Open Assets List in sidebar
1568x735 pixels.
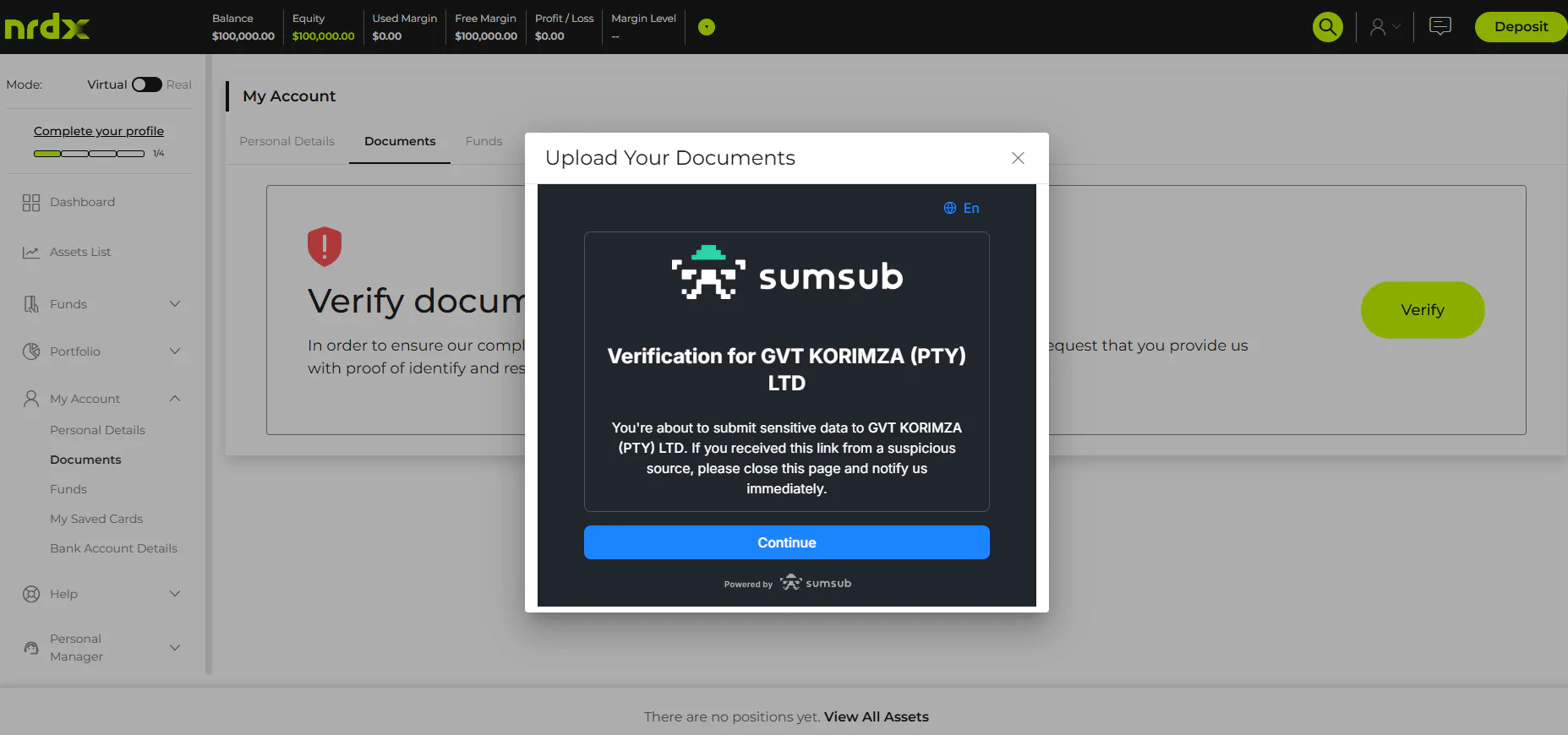point(80,252)
